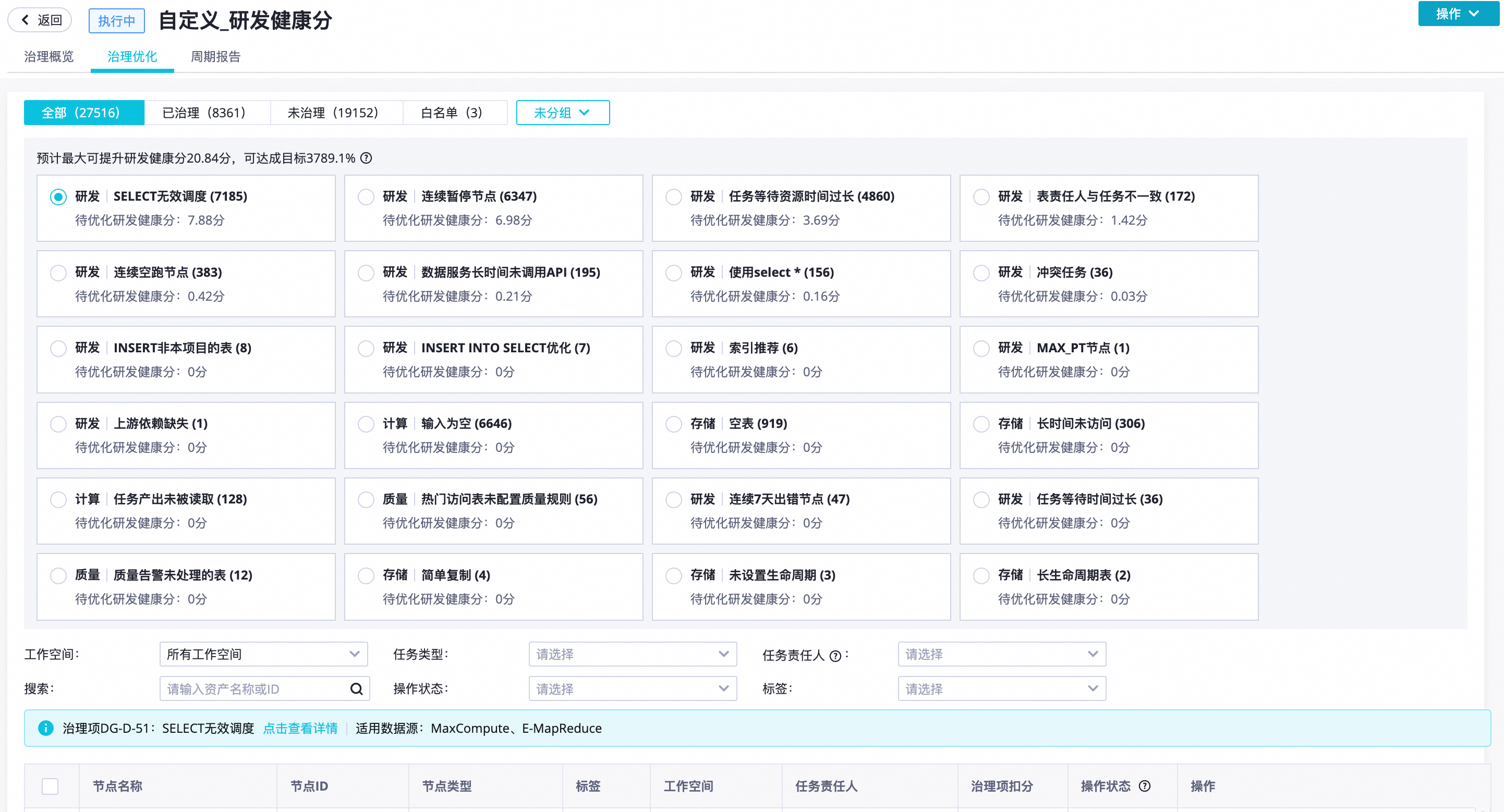Select the 空表 (919) radio option

[673, 424]
